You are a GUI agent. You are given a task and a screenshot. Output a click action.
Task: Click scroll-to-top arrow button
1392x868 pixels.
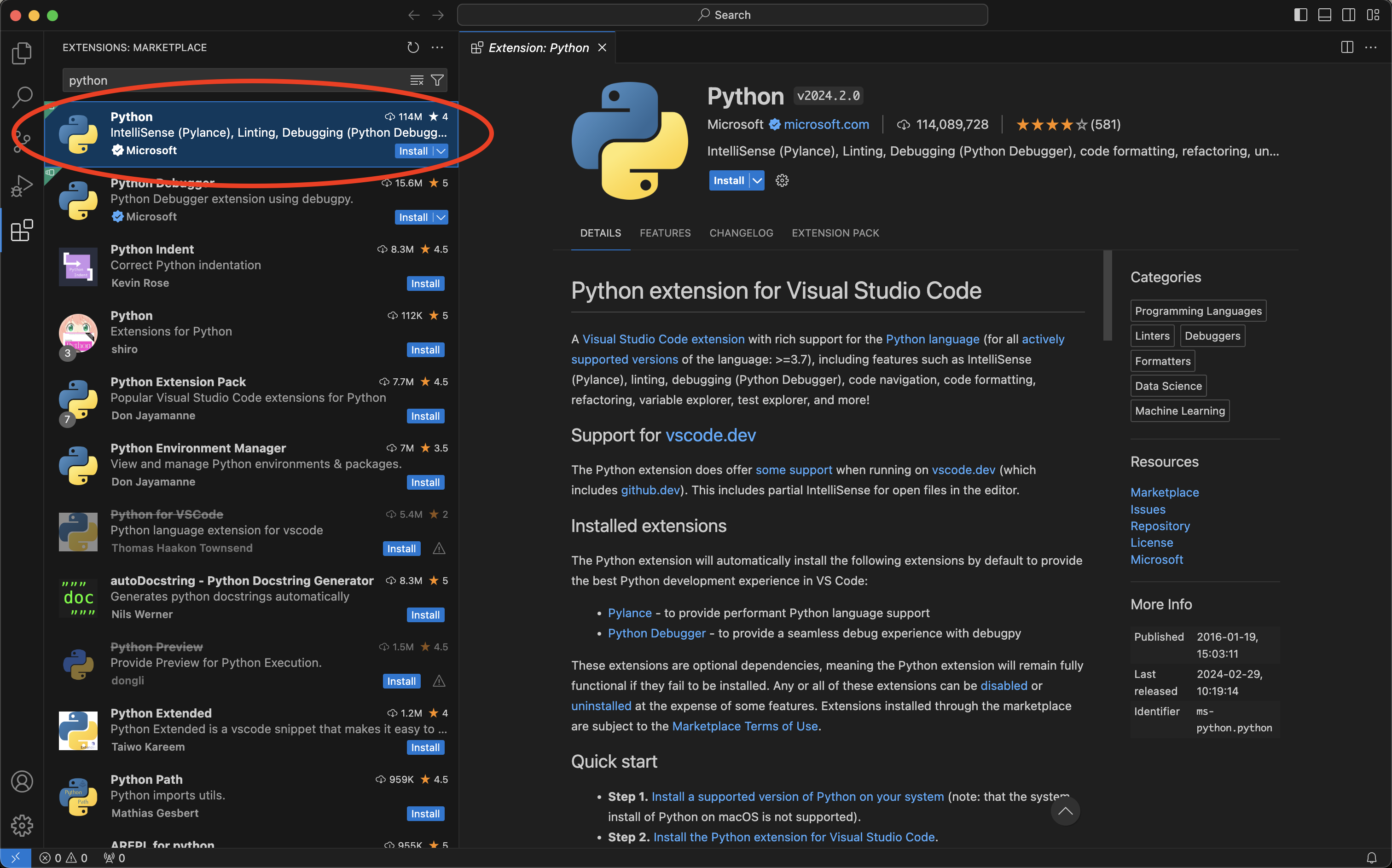(1065, 811)
